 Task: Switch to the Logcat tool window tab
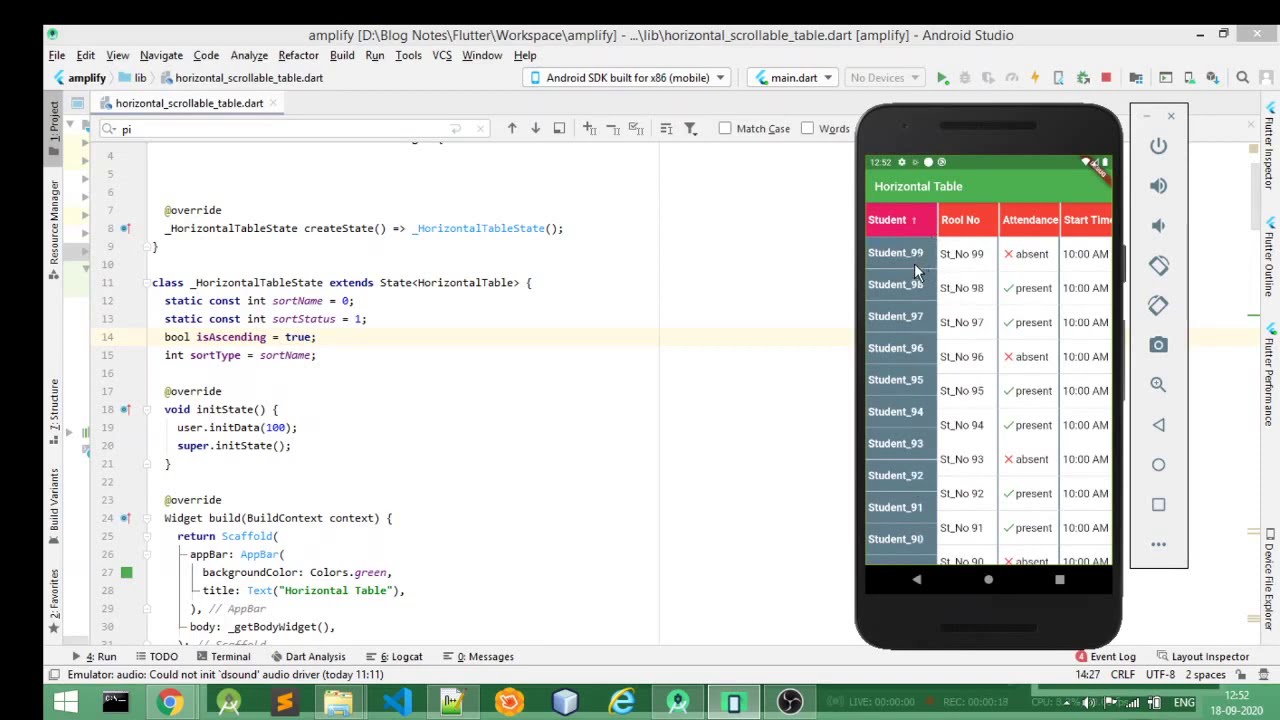[400, 657]
